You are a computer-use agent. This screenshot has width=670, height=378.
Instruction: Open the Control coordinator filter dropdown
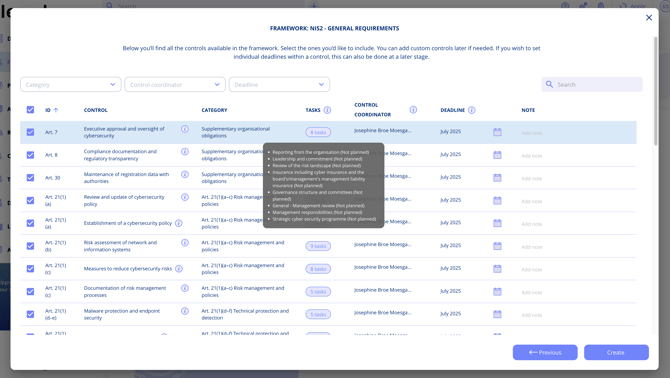(x=175, y=85)
